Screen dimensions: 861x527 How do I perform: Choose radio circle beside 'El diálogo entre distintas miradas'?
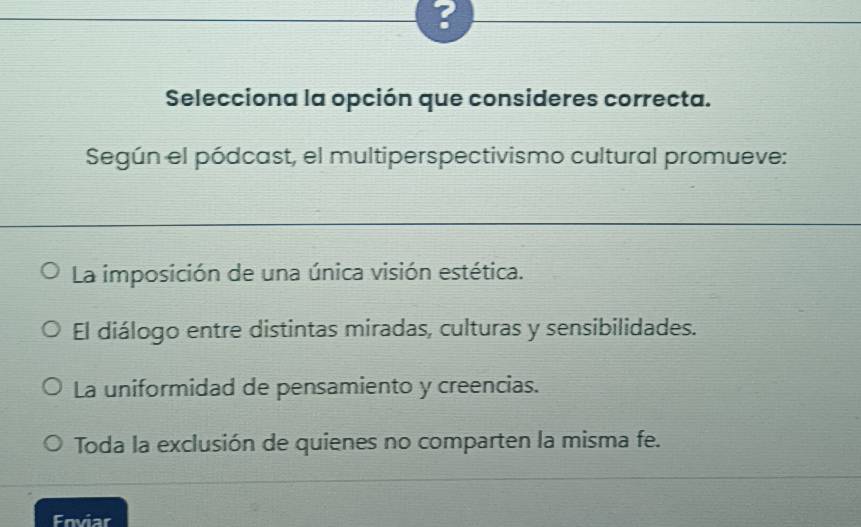(x=51, y=329)
